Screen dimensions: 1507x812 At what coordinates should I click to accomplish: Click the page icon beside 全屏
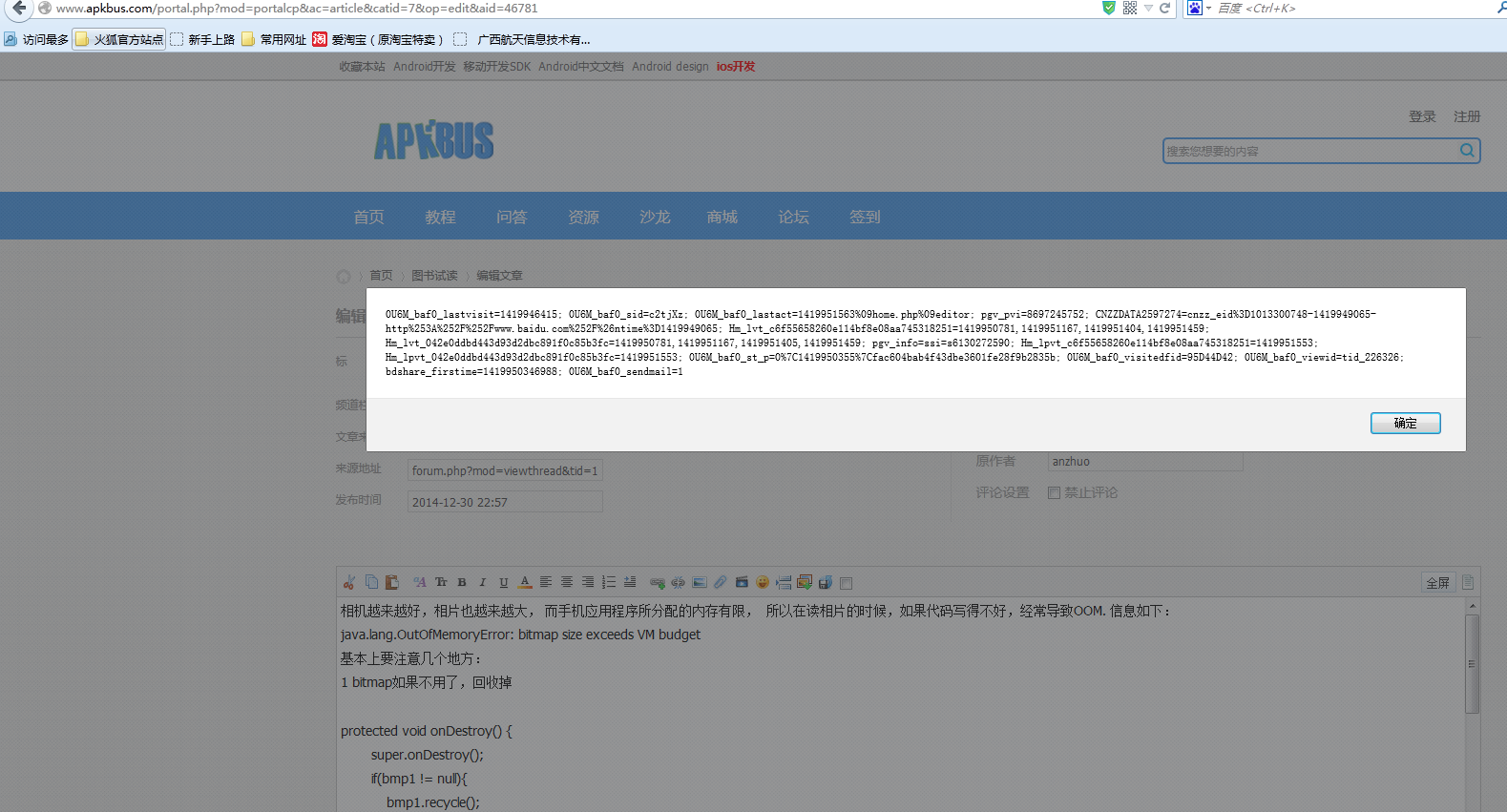1468,582
